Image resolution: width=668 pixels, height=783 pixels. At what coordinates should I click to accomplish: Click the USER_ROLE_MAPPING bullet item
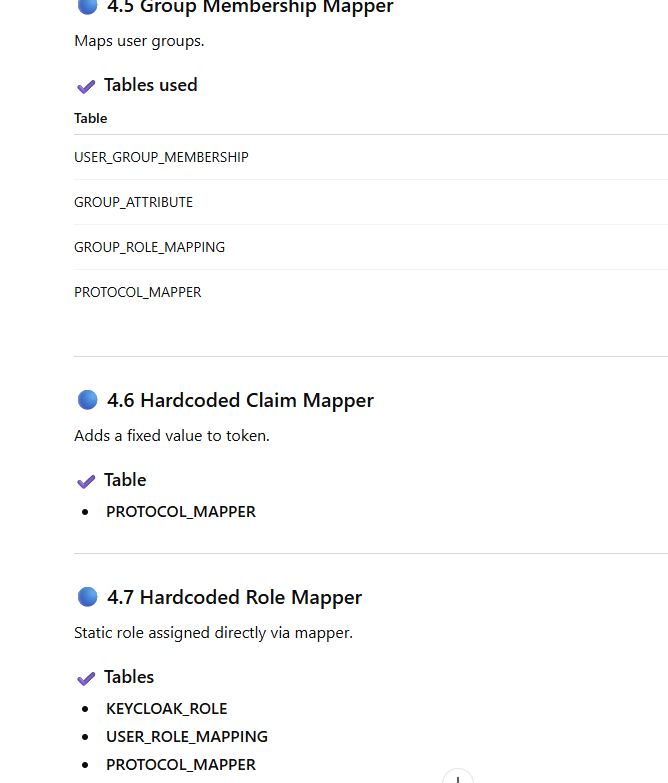click(x=187, y=736)
